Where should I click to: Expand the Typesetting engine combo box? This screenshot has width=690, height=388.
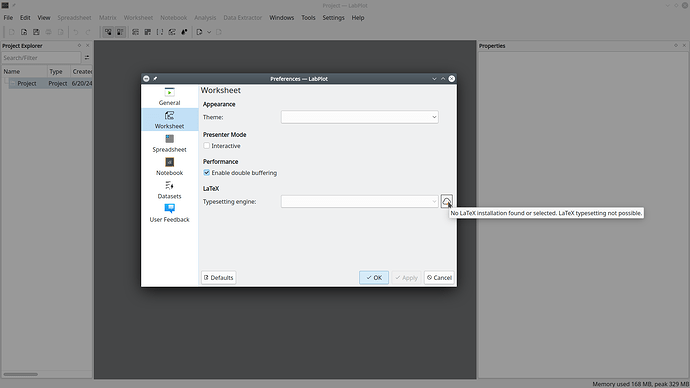point(360,201)
